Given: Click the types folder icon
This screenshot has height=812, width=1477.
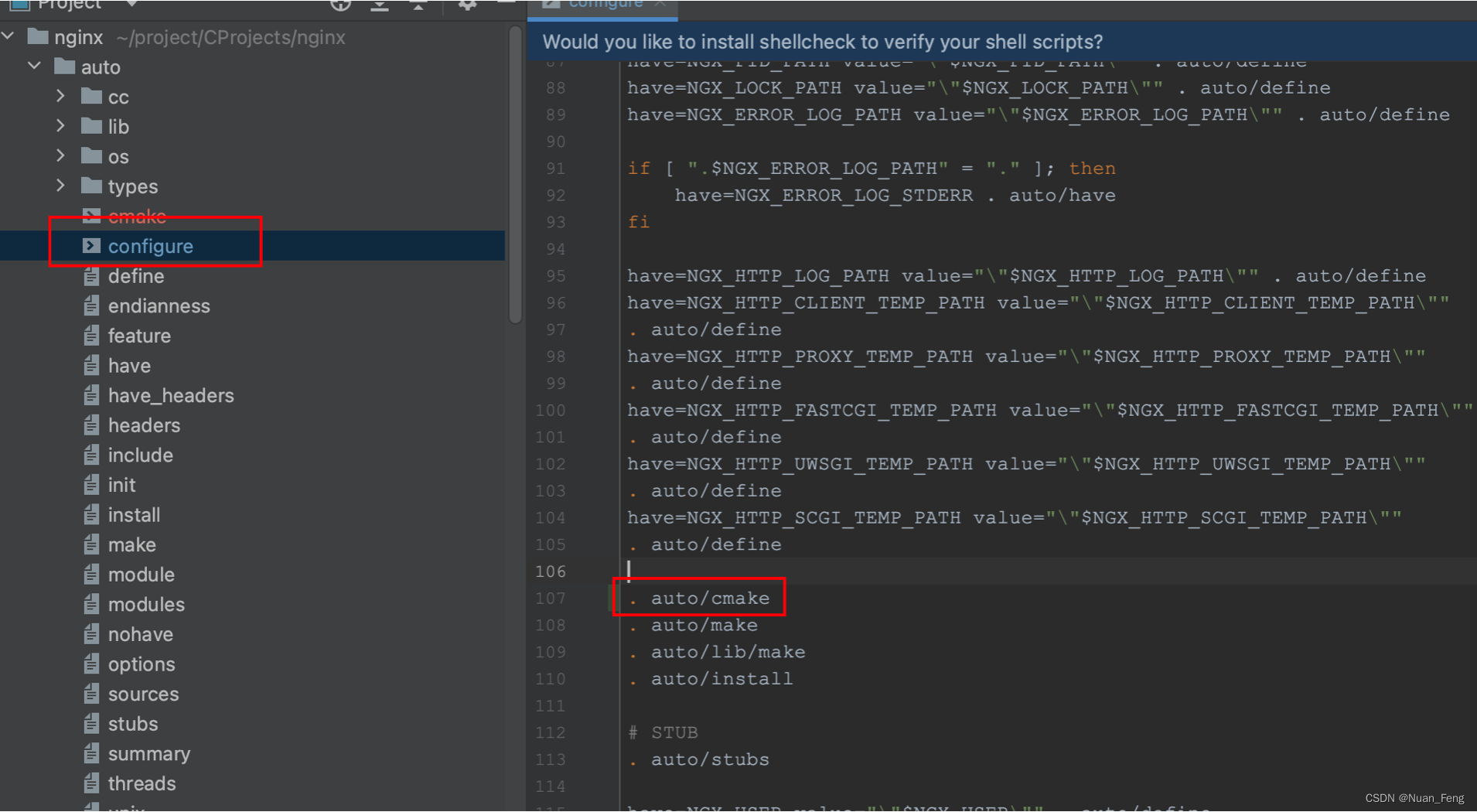Looking at the screenshot, I should click(92, 186).
